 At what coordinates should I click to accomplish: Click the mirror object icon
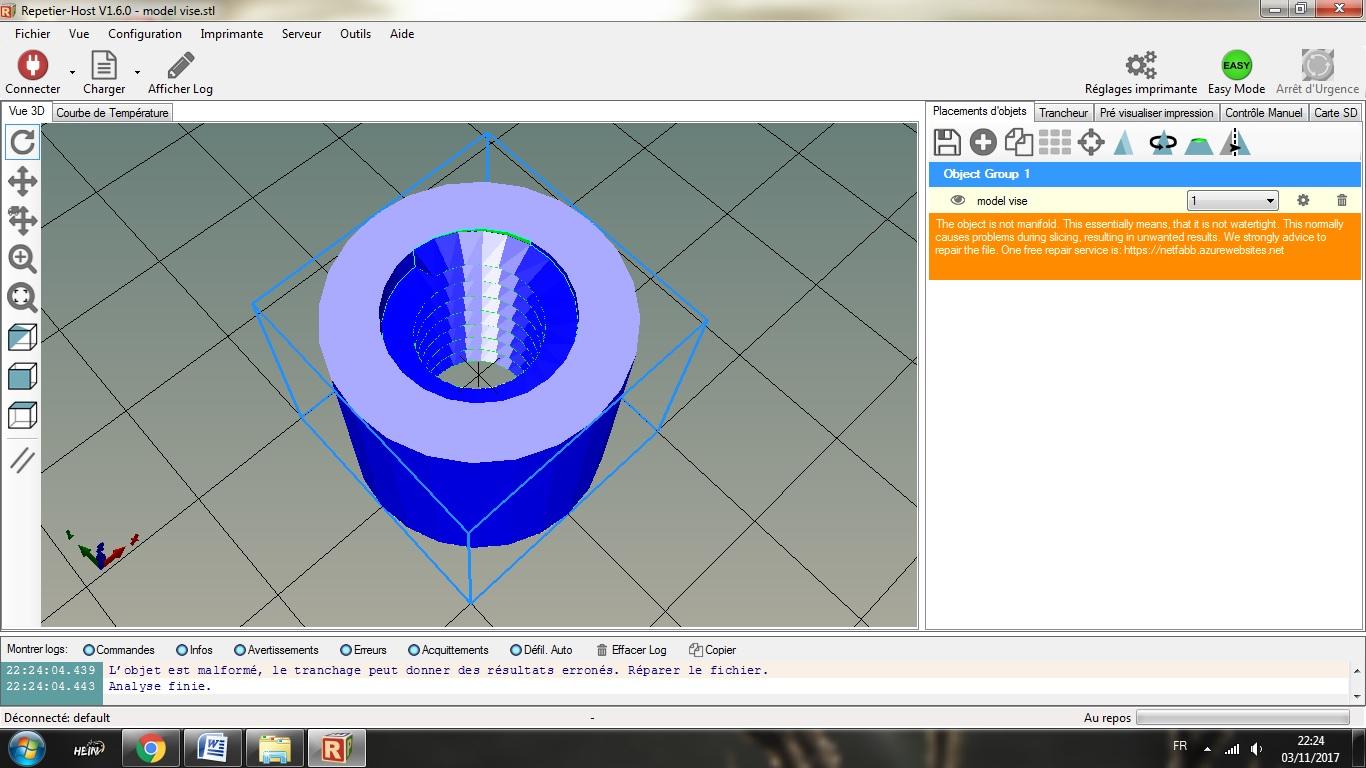click(x=1235, y=143)
